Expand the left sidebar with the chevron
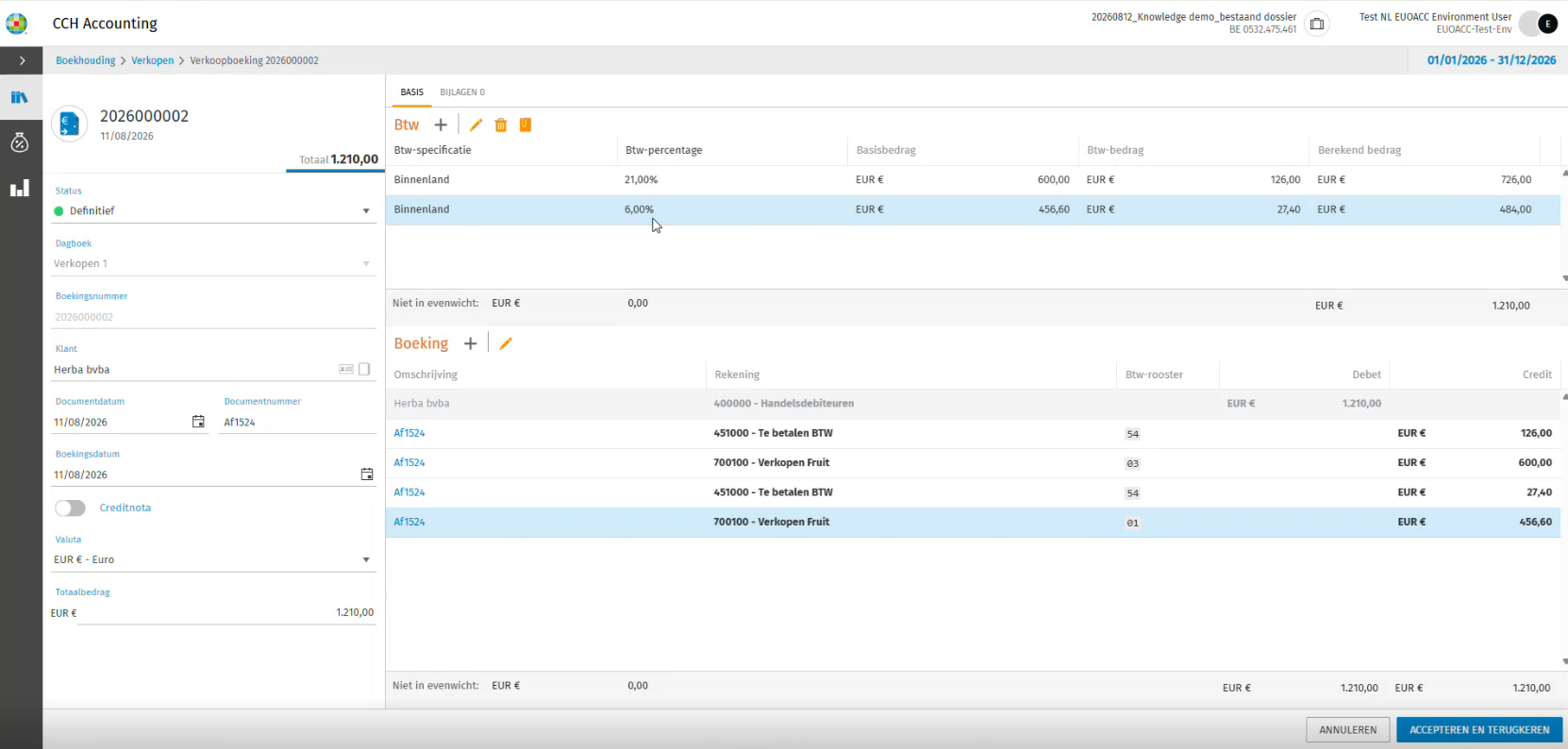The width and height of the screenshot is (1568, 749). tap(22, 60)
